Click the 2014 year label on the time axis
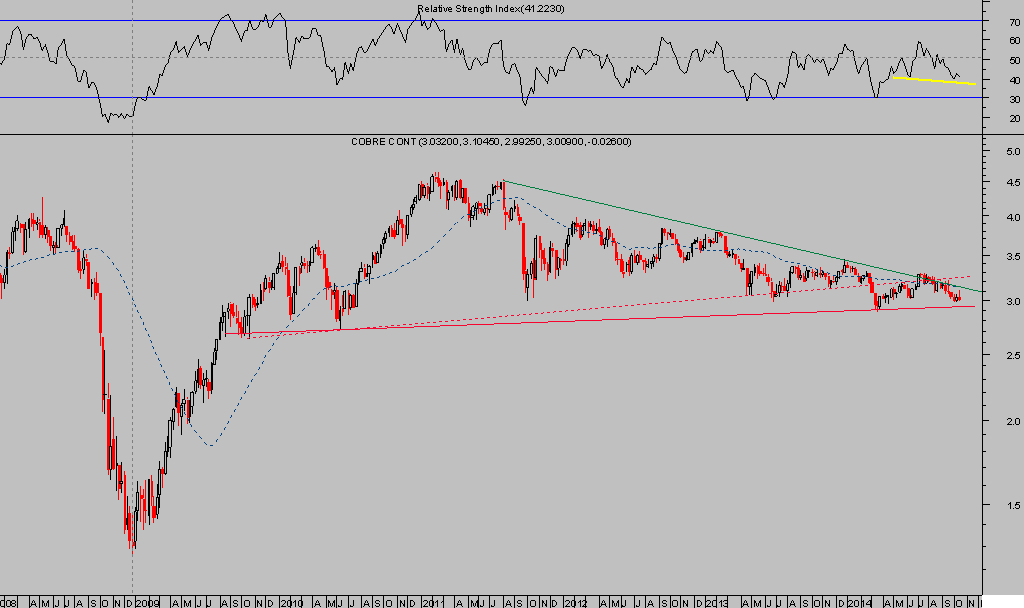The height and width of the screenshot is (608, 1024). tap(860, 603)
